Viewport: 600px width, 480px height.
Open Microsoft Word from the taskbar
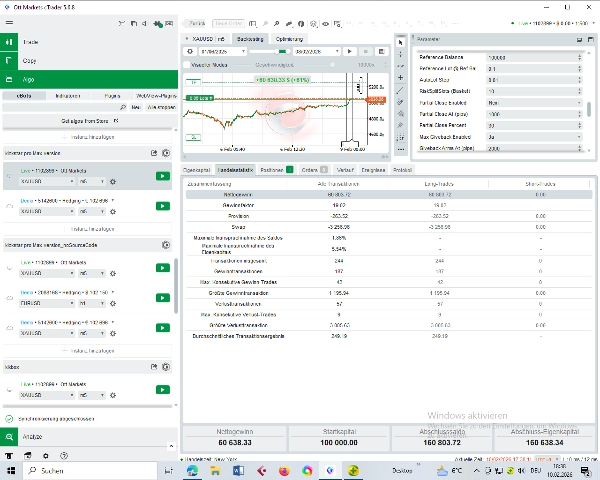pyautogui.click(x=238, y=470)
